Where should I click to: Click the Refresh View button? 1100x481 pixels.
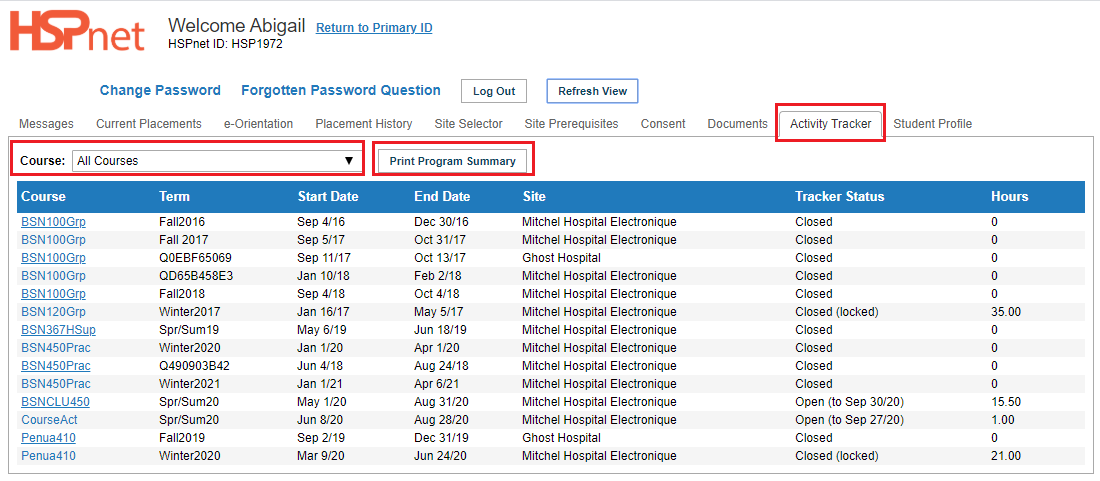coord(592,91)
